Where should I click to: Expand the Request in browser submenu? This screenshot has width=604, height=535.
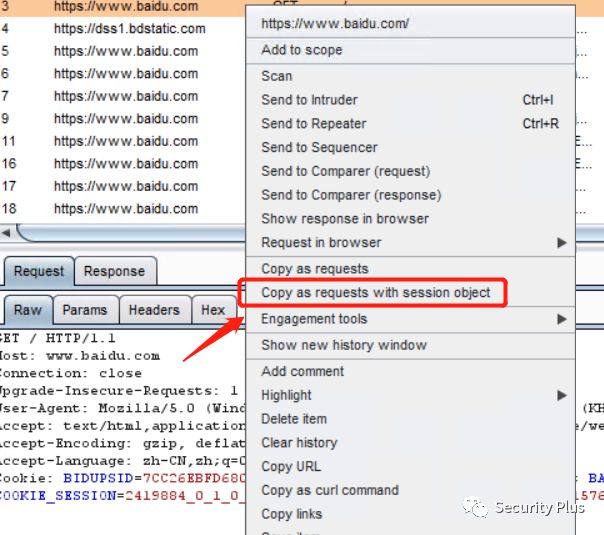coord(411,243)
